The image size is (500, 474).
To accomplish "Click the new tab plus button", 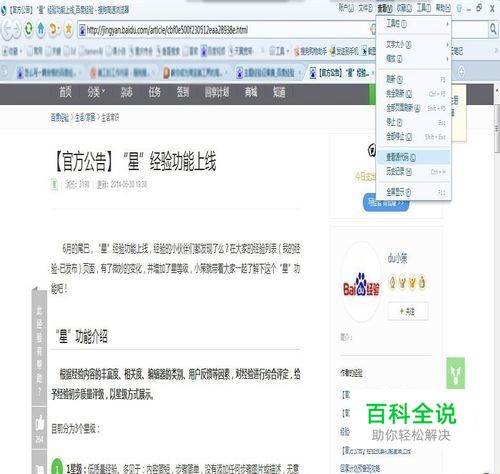I will [x=461, y=71].
